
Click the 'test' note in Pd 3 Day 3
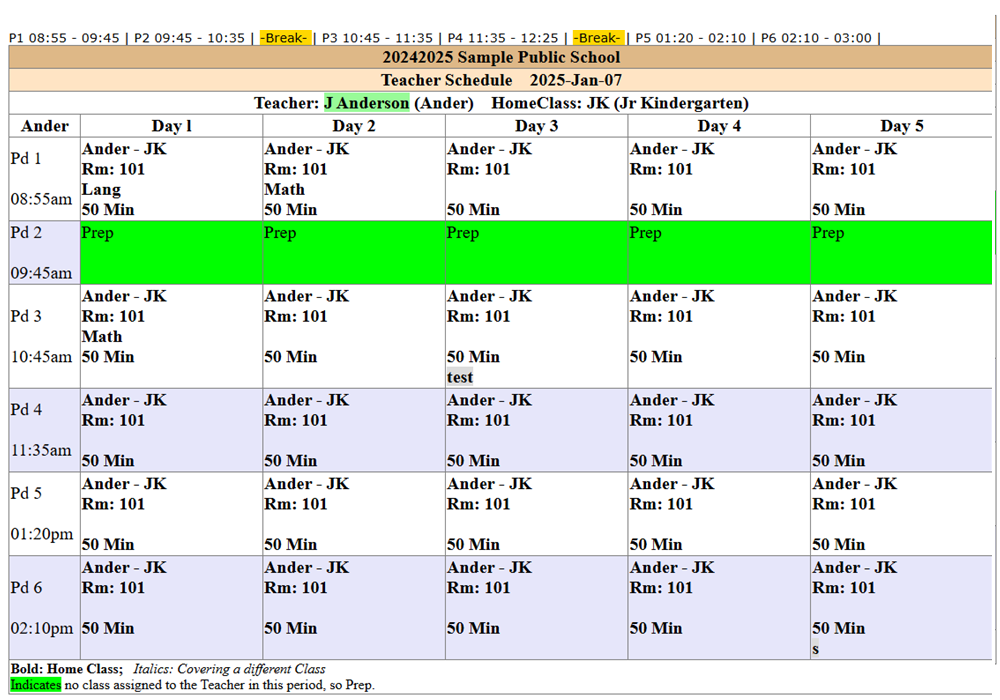pyautogui.click(x=460, y=377)
